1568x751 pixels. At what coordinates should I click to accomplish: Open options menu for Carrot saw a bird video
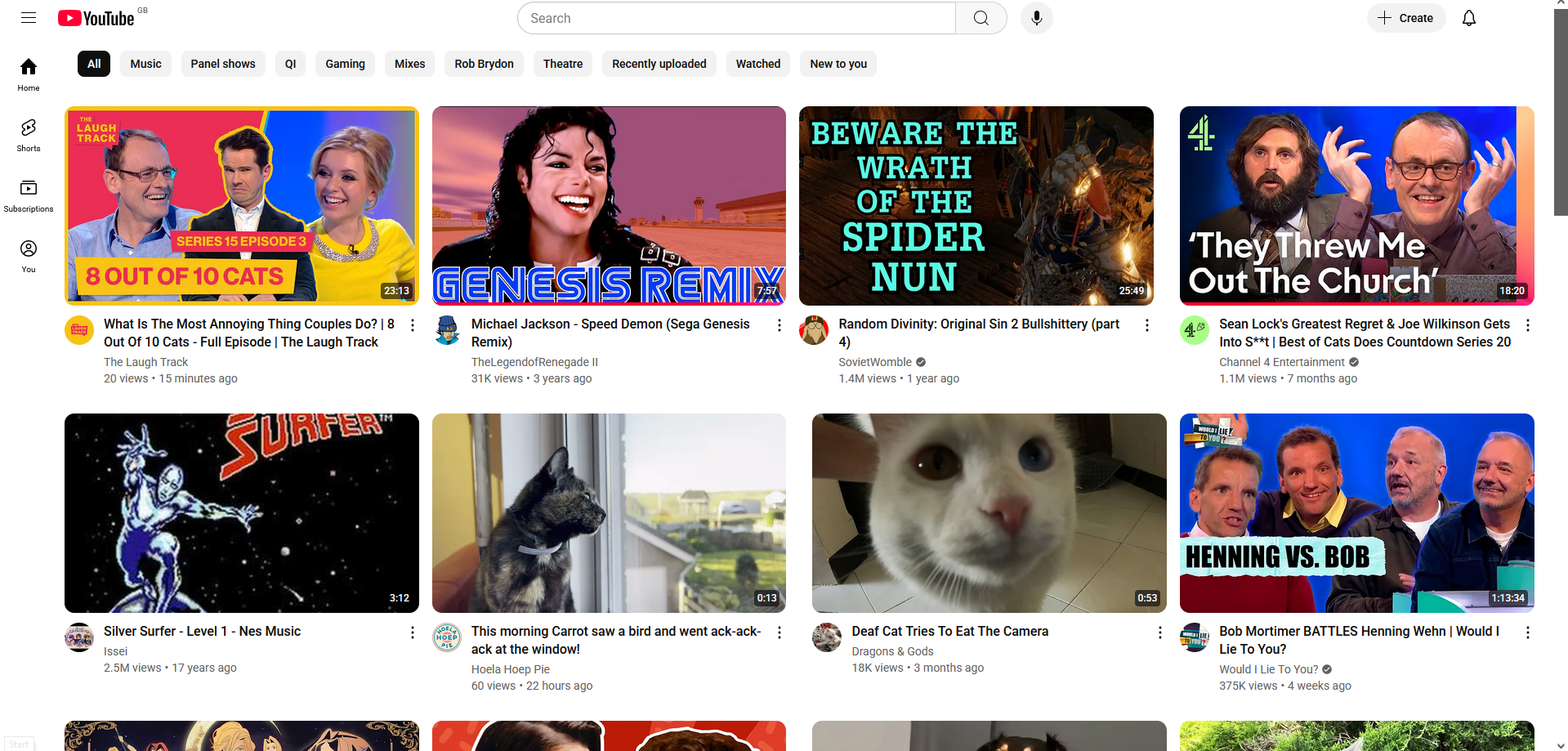[780, 633]
